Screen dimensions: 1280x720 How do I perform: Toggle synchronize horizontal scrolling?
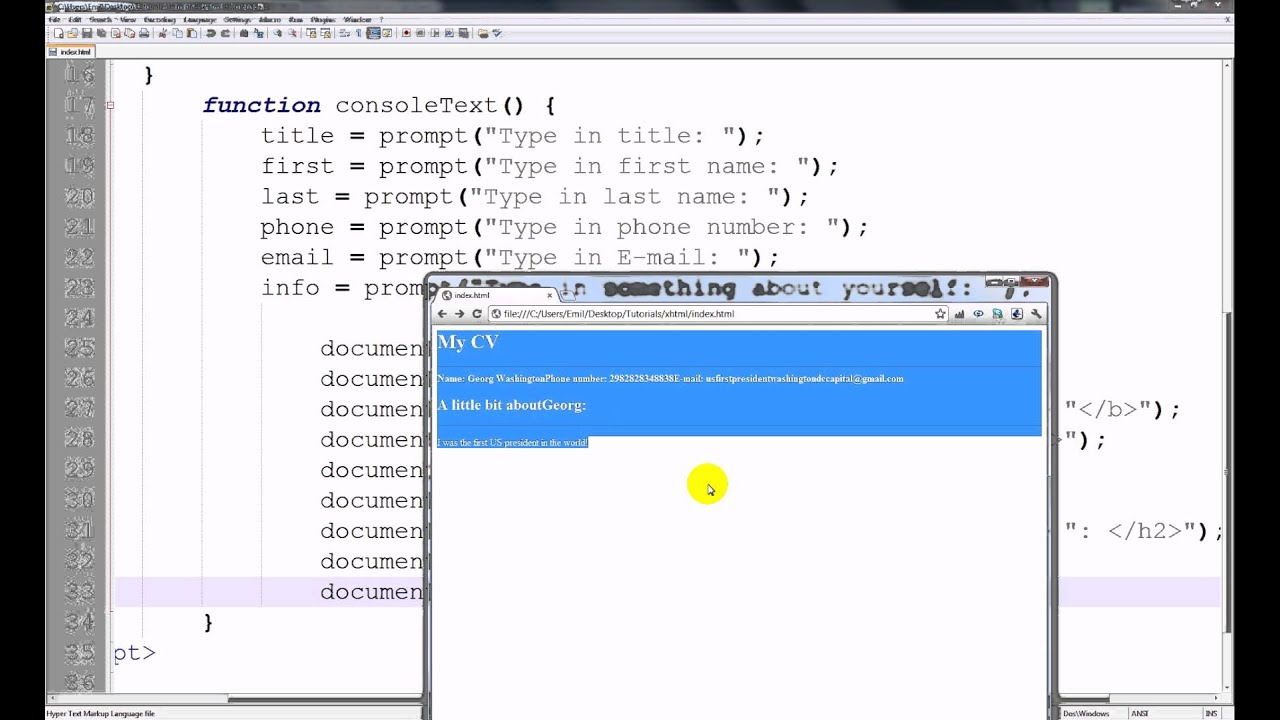tap(326, 33)
